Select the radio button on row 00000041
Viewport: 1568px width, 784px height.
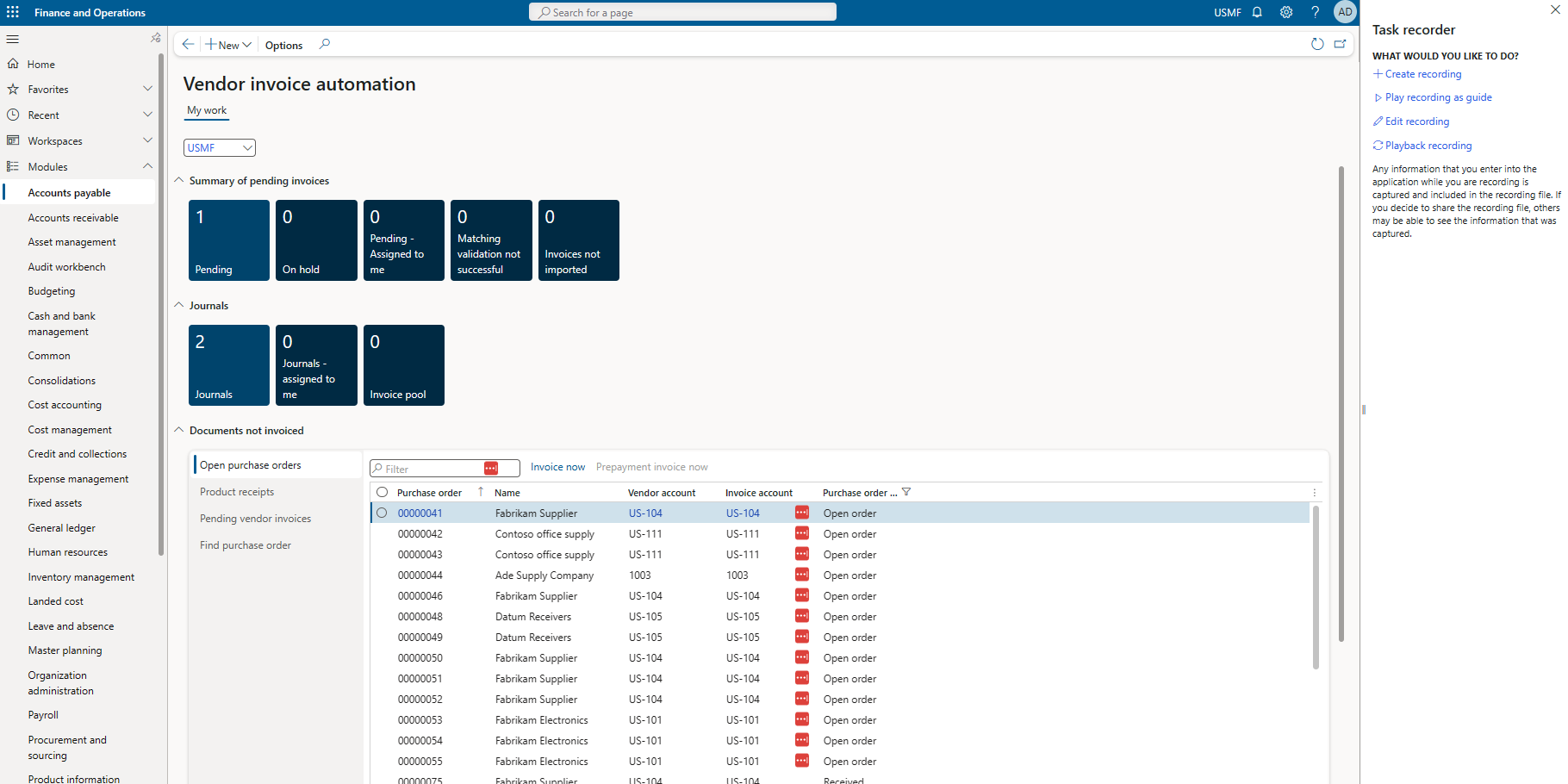[x=382, y=512]
